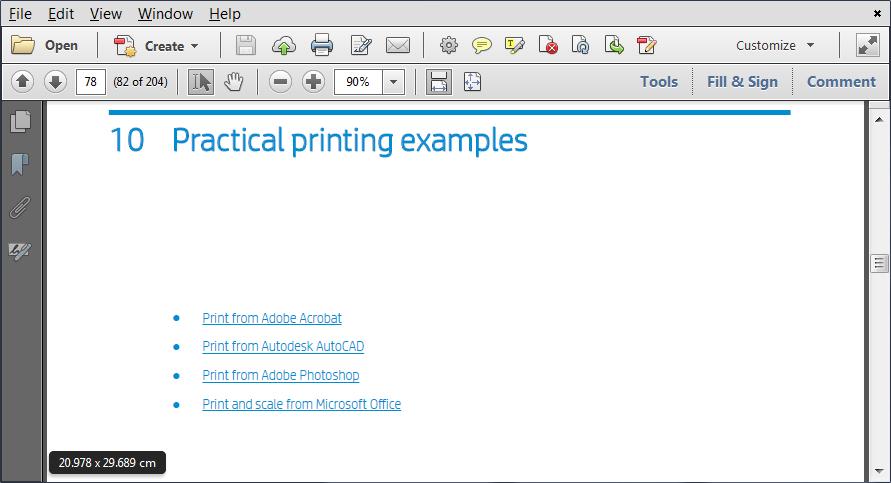
Task: Open the File menu
Action: [20, 14]
